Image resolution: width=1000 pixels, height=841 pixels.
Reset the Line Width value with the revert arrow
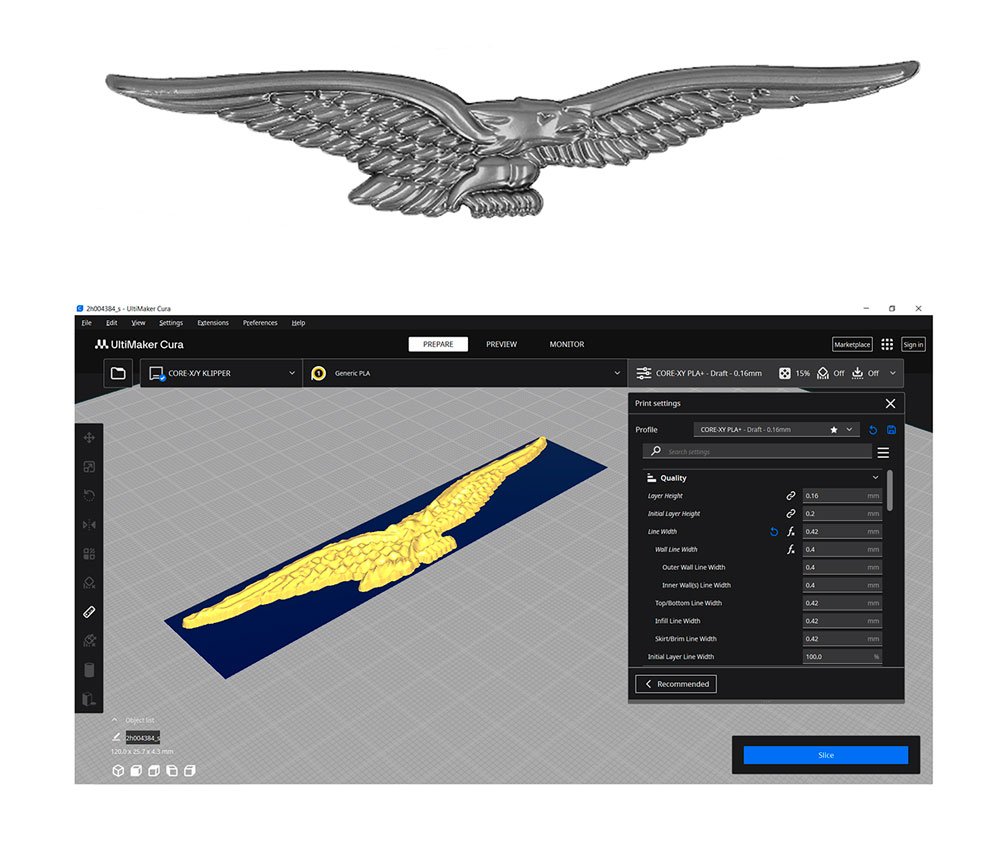coord(773,532)
